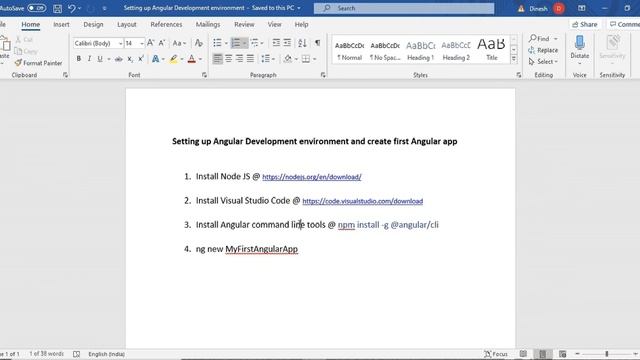
Task: Apply the red font color
Action: click(191, 59)
